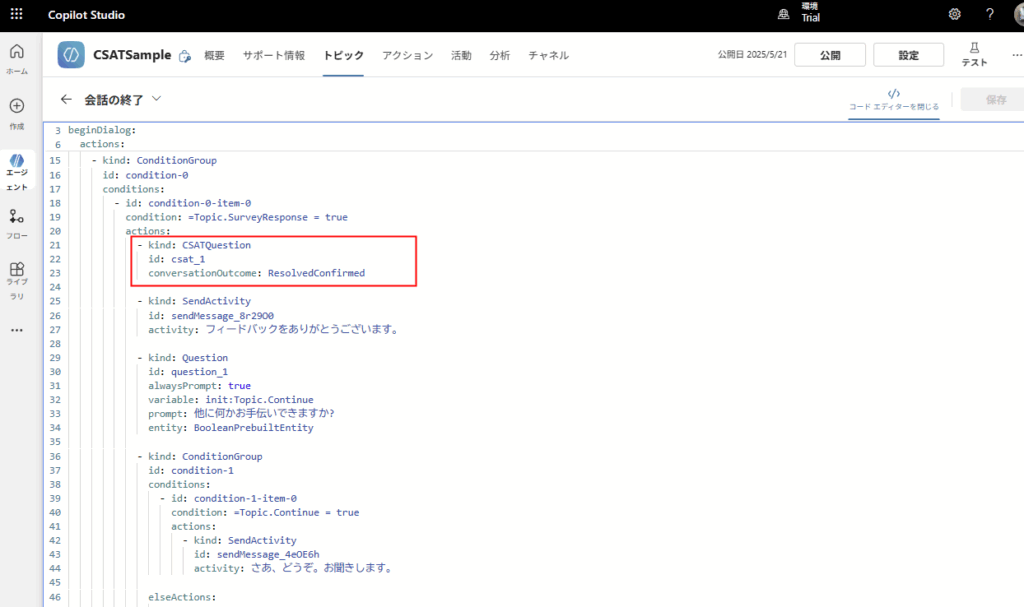Click the 'id: csat_1' code line
Viewport: 1024px width, 607px height.
pyautogui.click(x=176, y=259)
